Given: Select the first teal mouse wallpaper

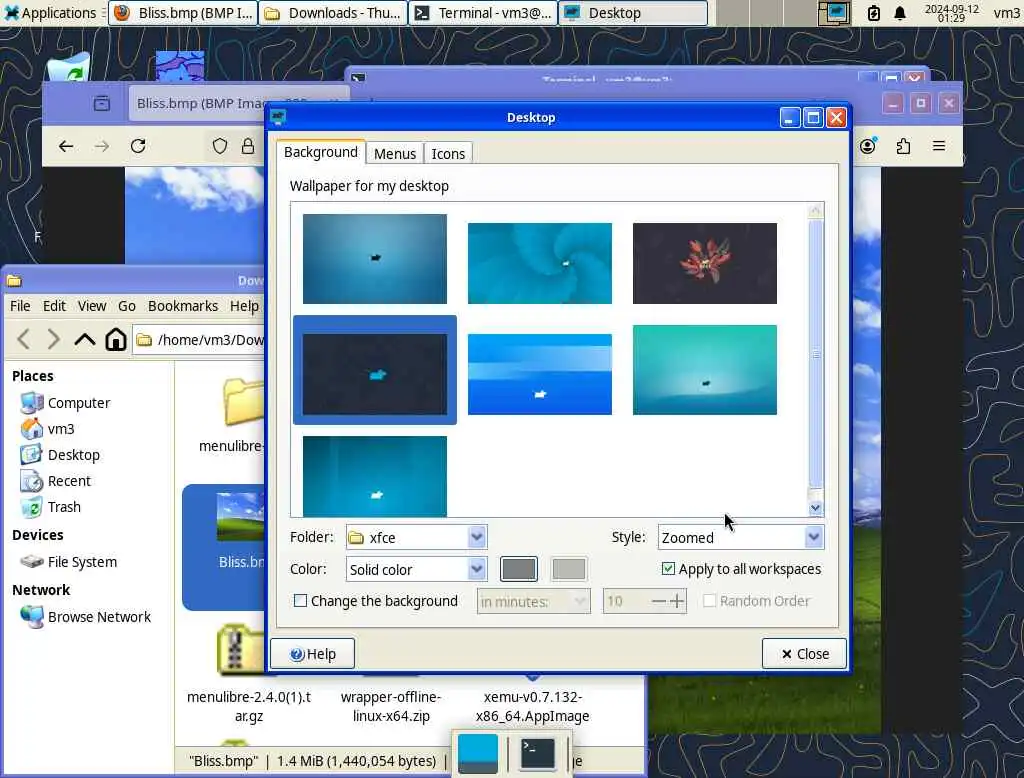Looking at the screenshot, I should pos(375,259).
